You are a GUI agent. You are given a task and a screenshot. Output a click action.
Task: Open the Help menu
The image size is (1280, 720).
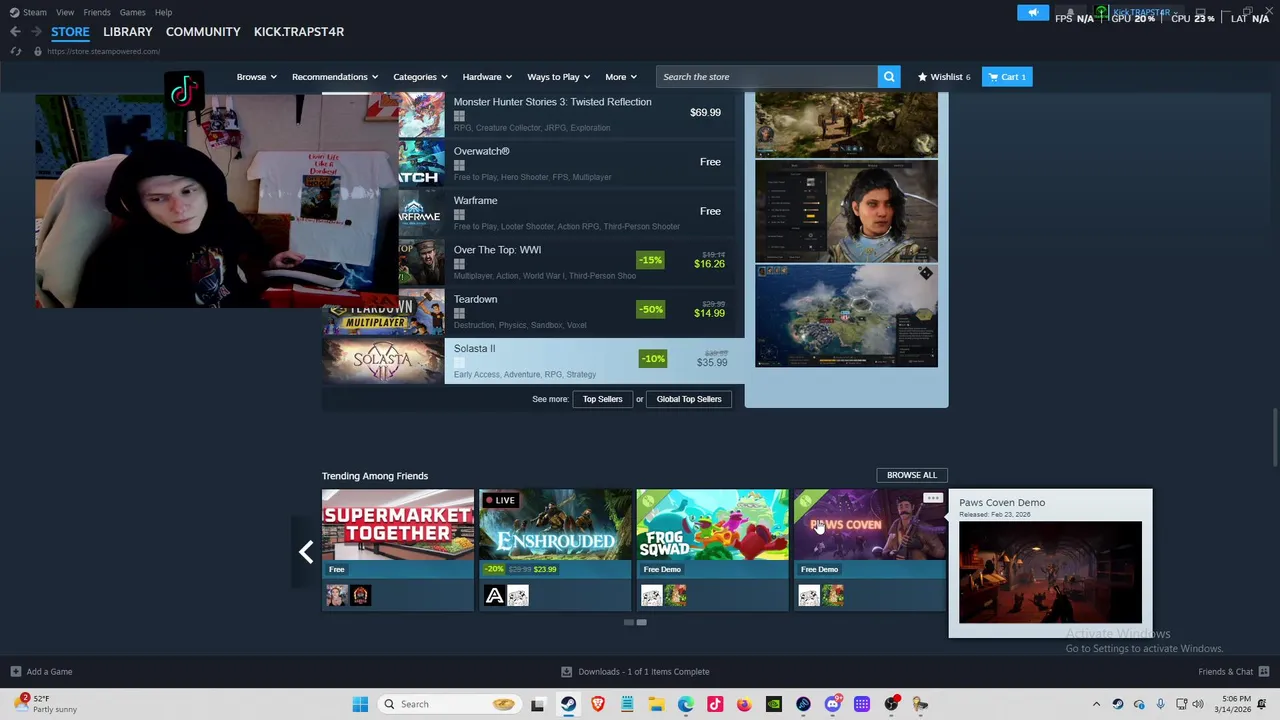163,12
